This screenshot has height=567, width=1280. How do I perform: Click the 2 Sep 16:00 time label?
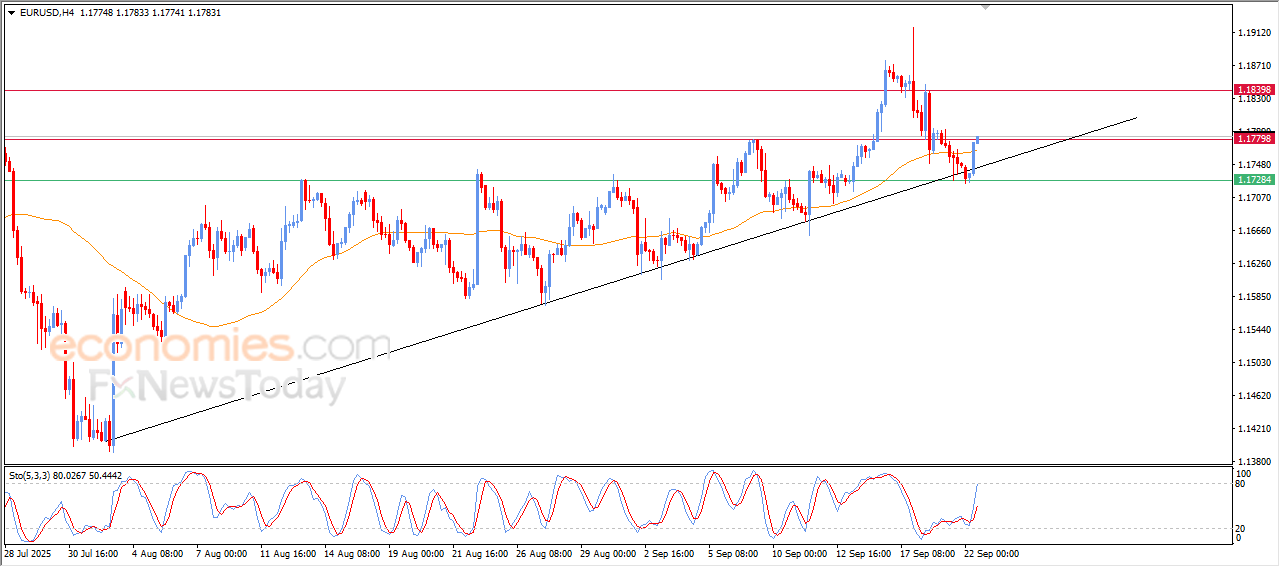pyautogui.click(x=671, y=553)
